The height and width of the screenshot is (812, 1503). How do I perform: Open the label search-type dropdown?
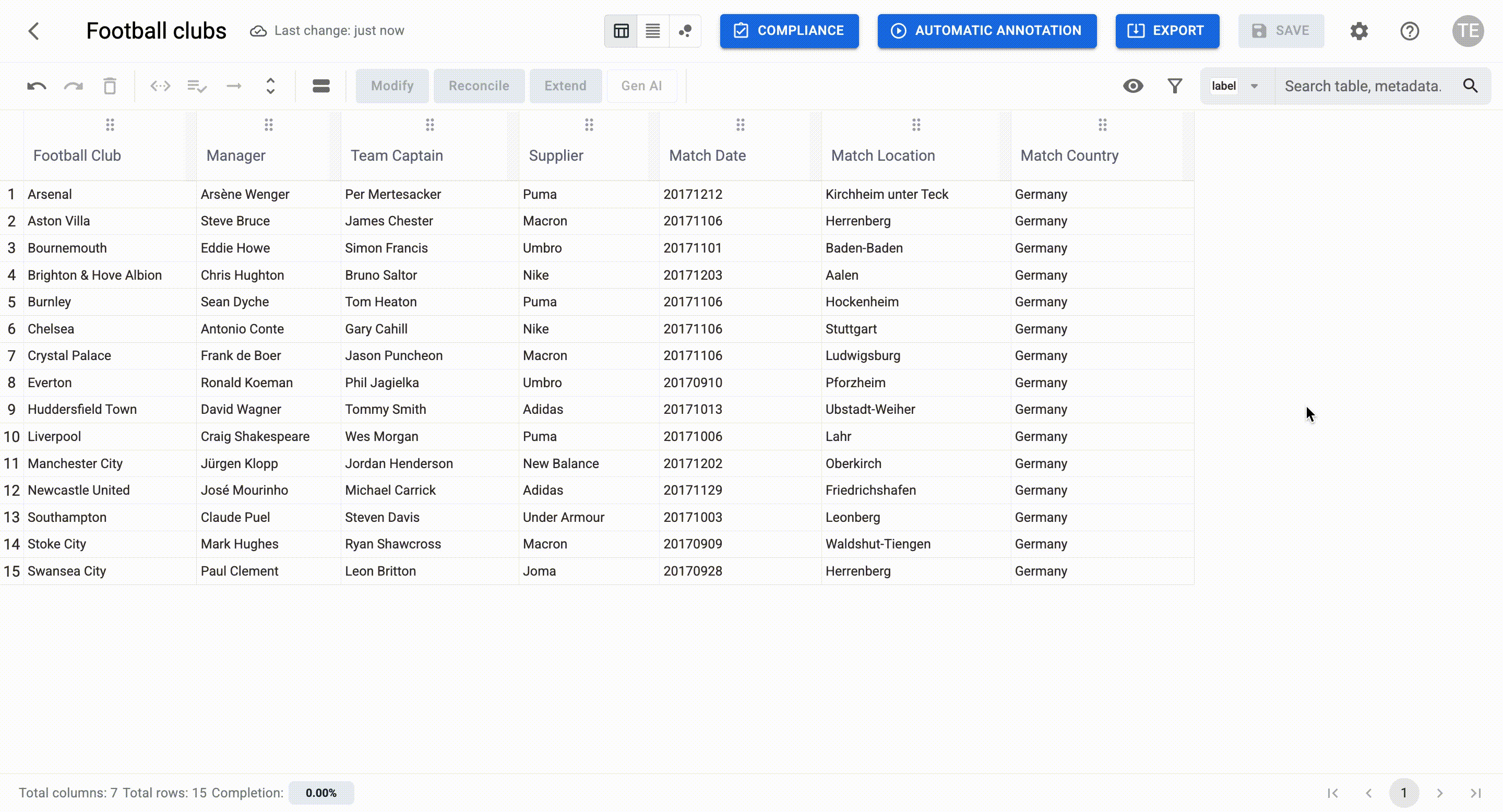(1236, 86)
